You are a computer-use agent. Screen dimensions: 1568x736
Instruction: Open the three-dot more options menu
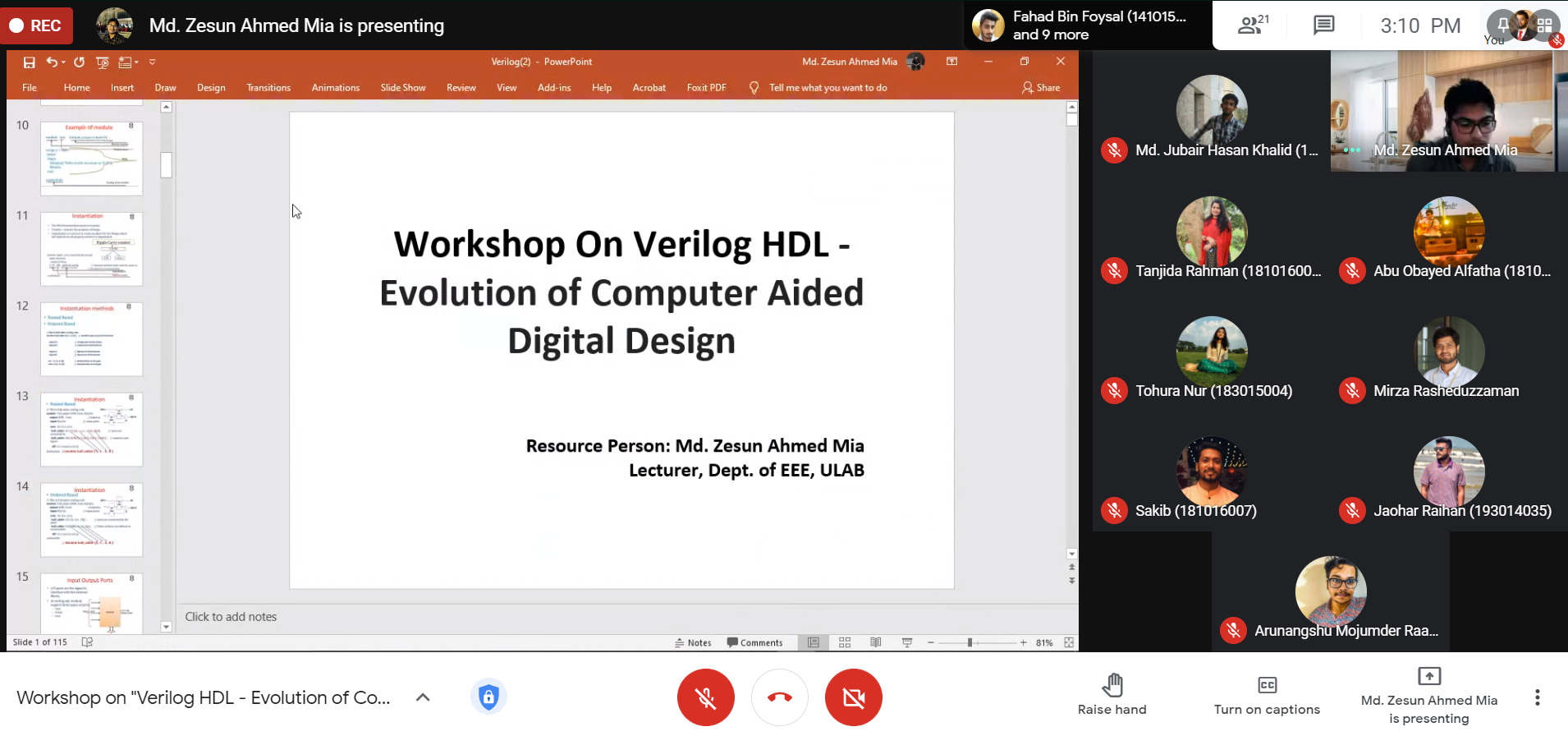pyautogui.click(x=1537, y=697)
